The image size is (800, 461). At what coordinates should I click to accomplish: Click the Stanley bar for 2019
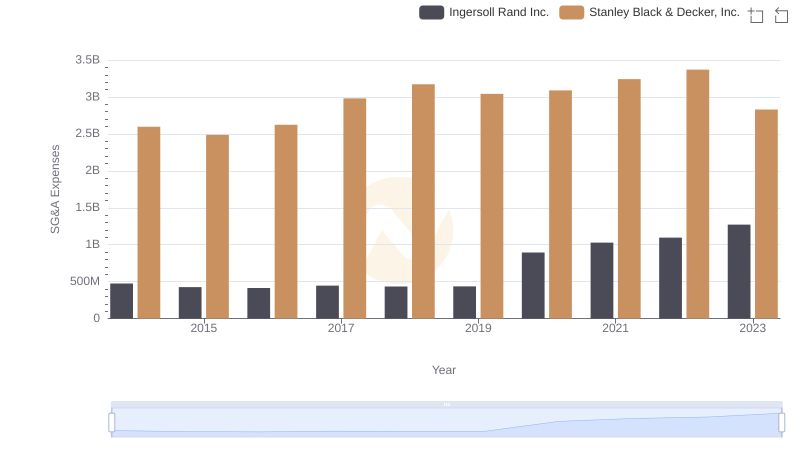coord(492,206)
